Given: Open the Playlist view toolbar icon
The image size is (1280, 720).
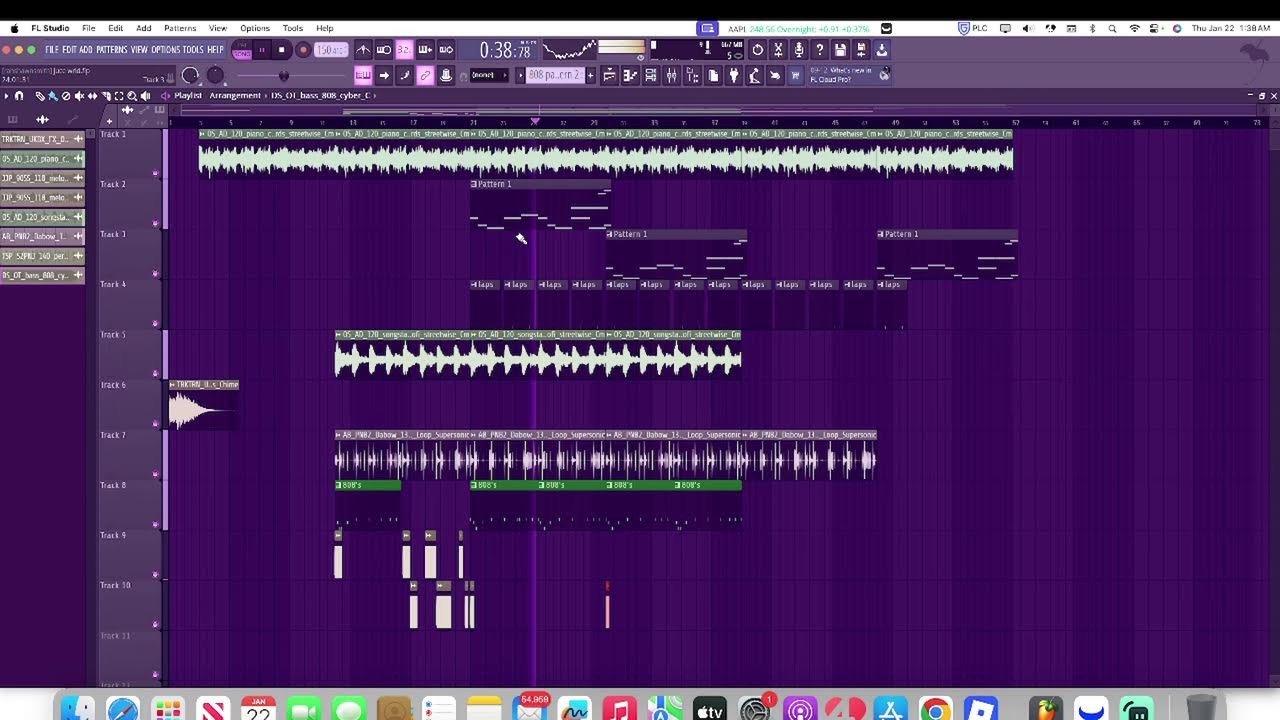Looking at the screenshot, I should (x=610, y=75).
